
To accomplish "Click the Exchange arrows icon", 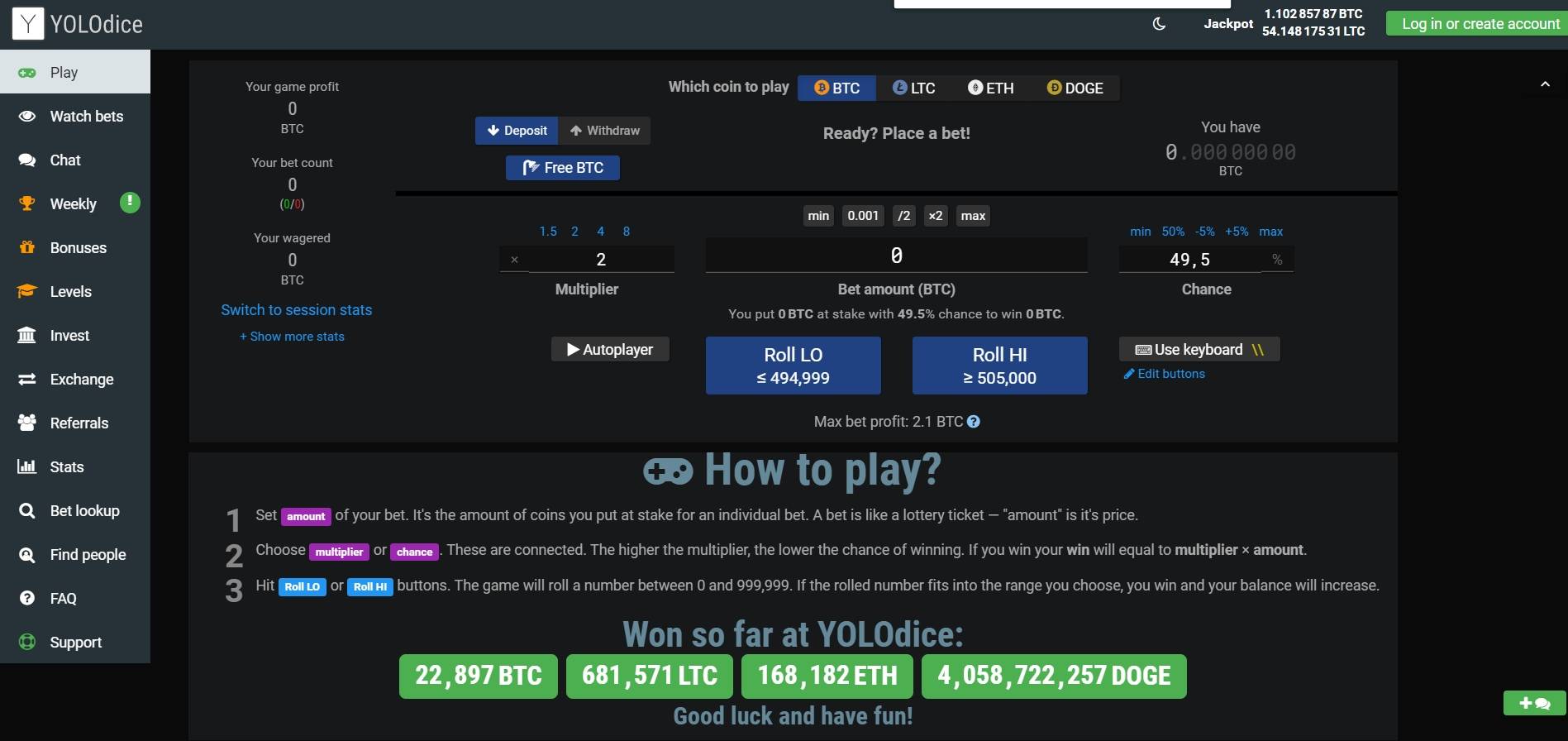I will [x=26, y=379].
